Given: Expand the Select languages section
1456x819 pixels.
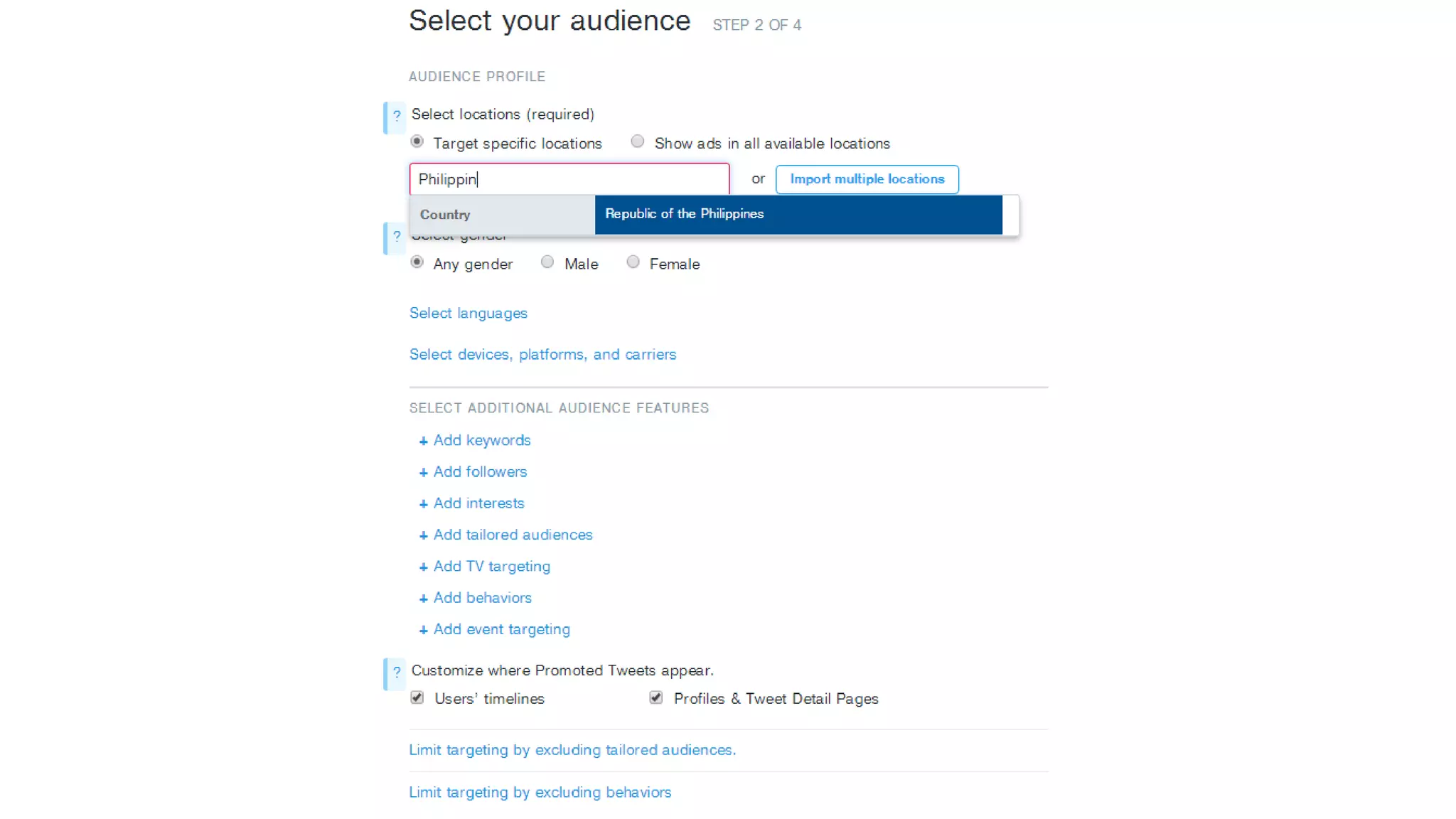Looking at the screenshot, I should click(x=468, y=314).
